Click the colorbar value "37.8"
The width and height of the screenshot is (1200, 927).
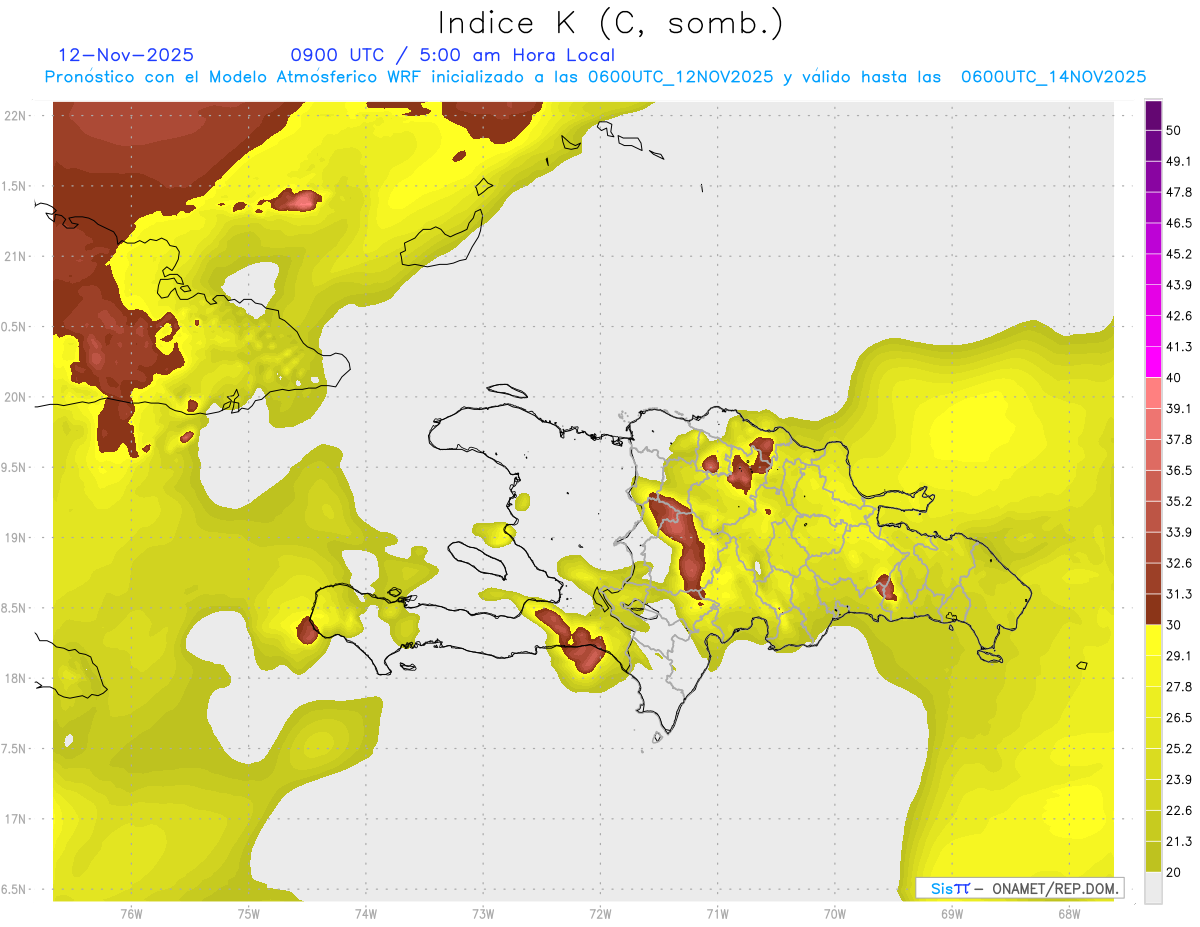pos(1179,439)
